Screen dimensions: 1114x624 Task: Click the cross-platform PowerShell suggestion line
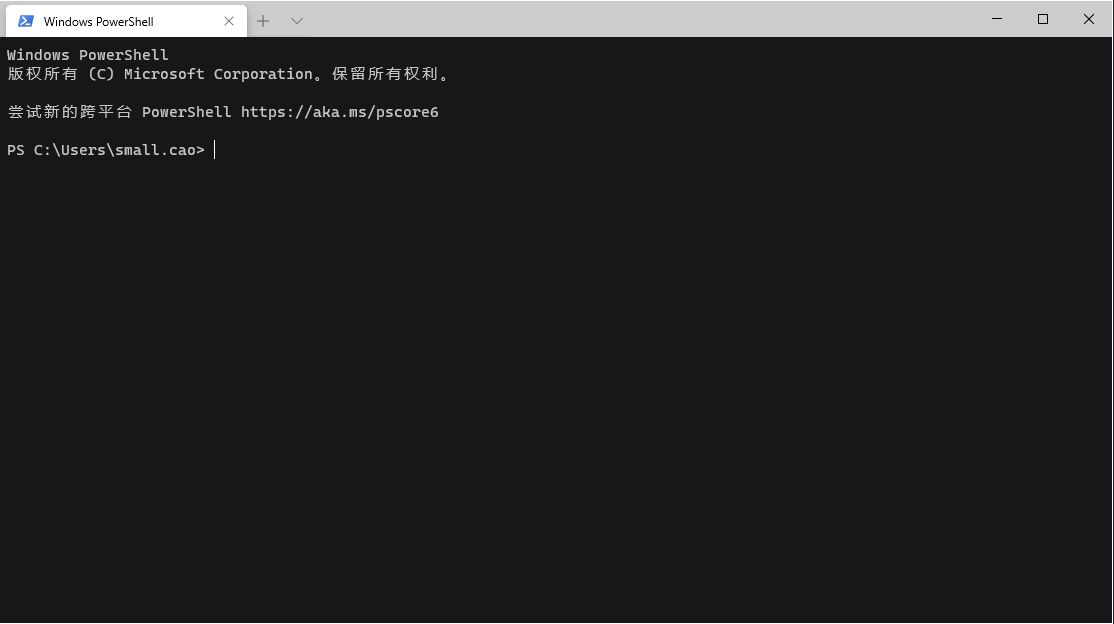click(222, 112)
